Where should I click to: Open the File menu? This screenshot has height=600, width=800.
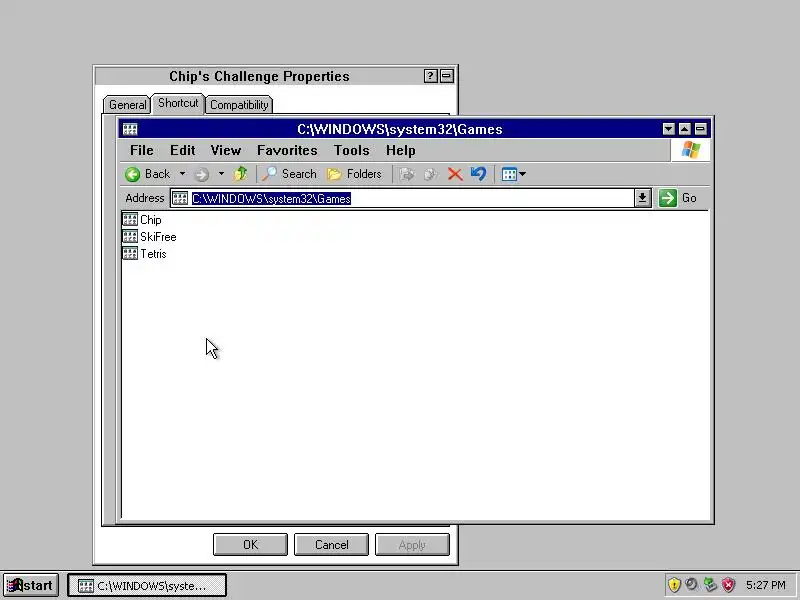click(141, 151)
